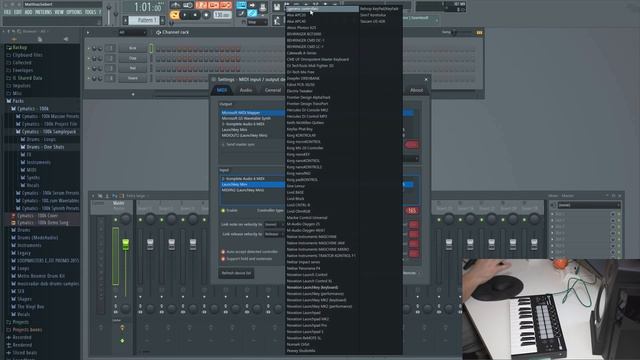The image size is (640, 360).
Task: Toggle pattern/song mode button
Action: tap(174, 15)
